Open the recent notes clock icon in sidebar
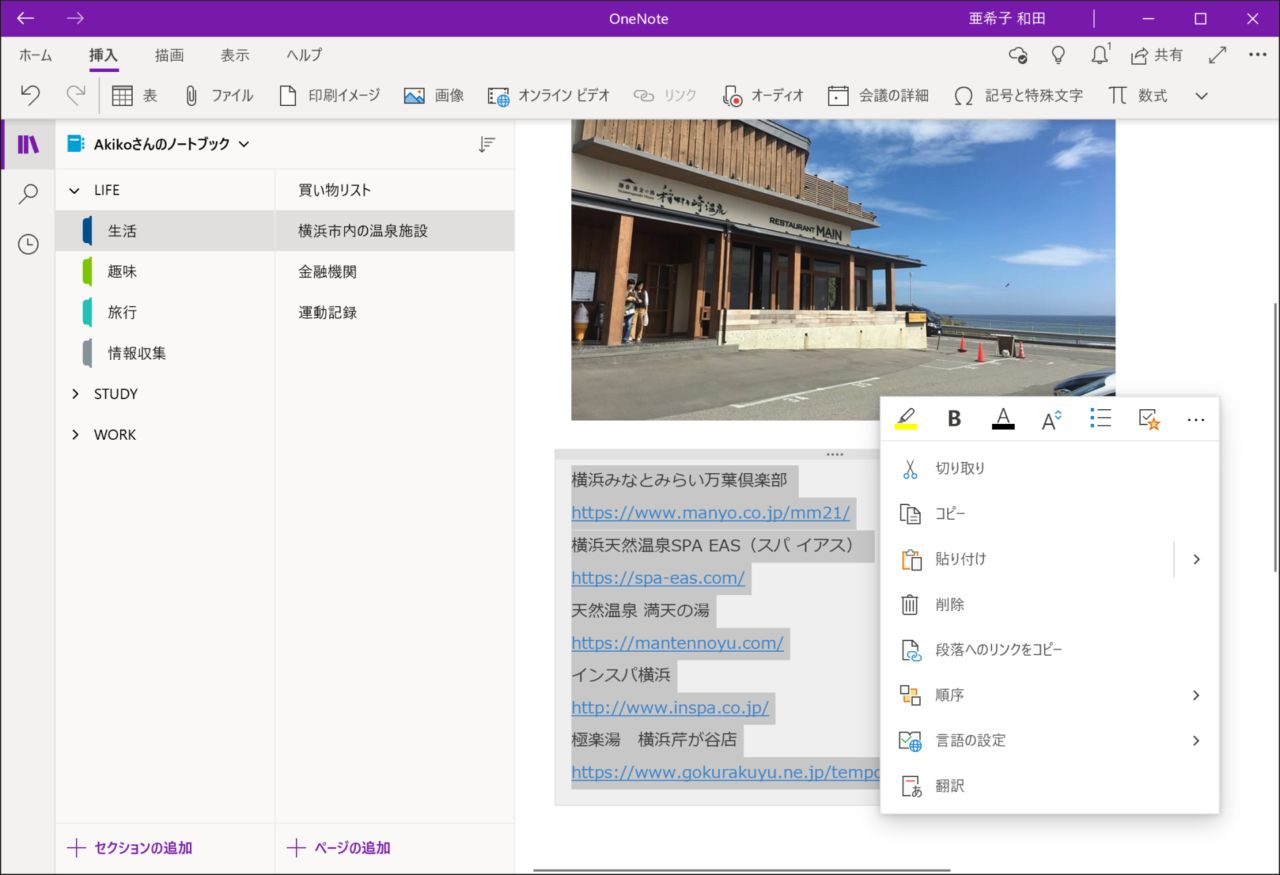Viewport: 1280px width, 875px height. coord(28,244)
